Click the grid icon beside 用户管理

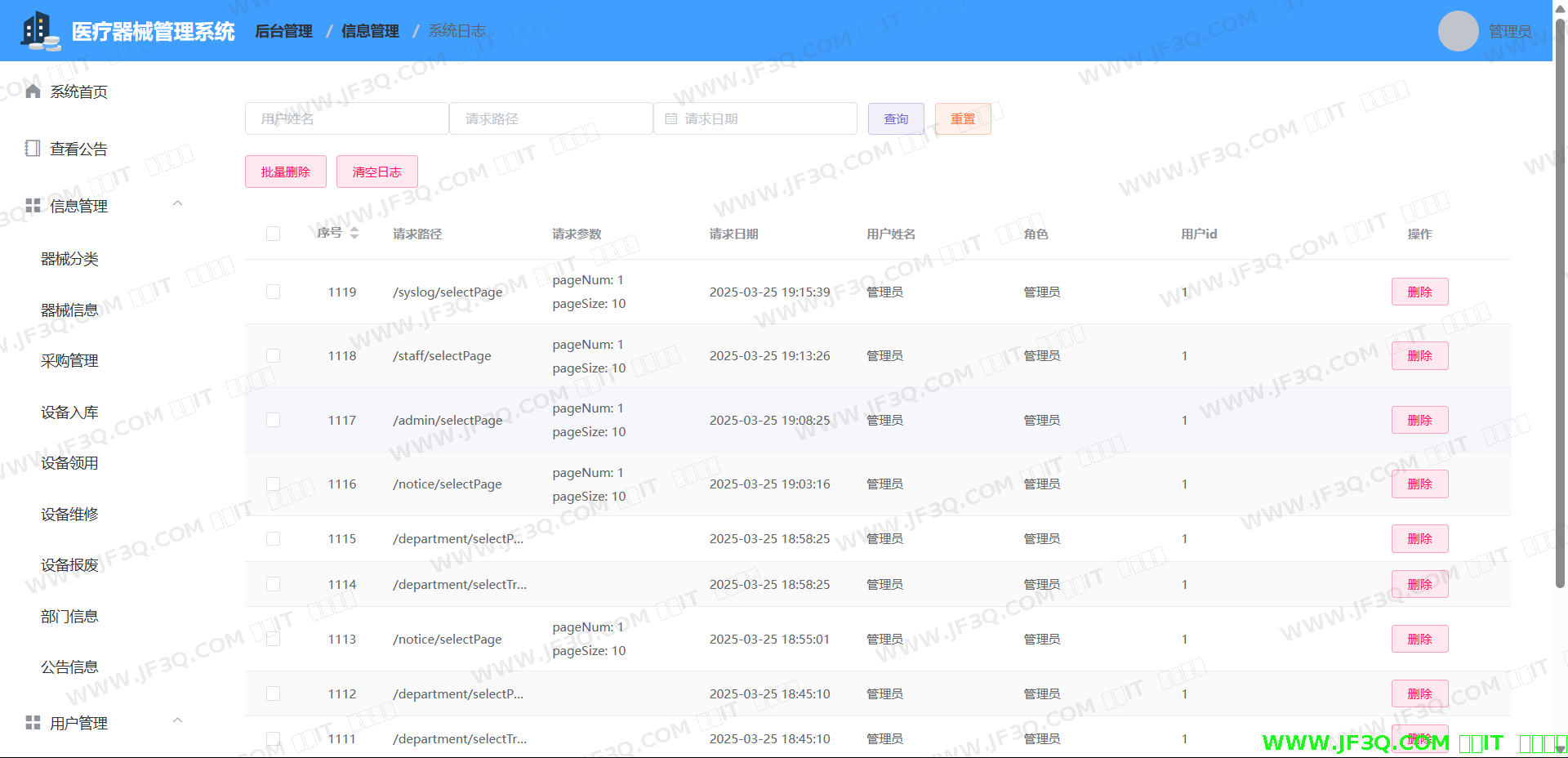tap(33, 723)
